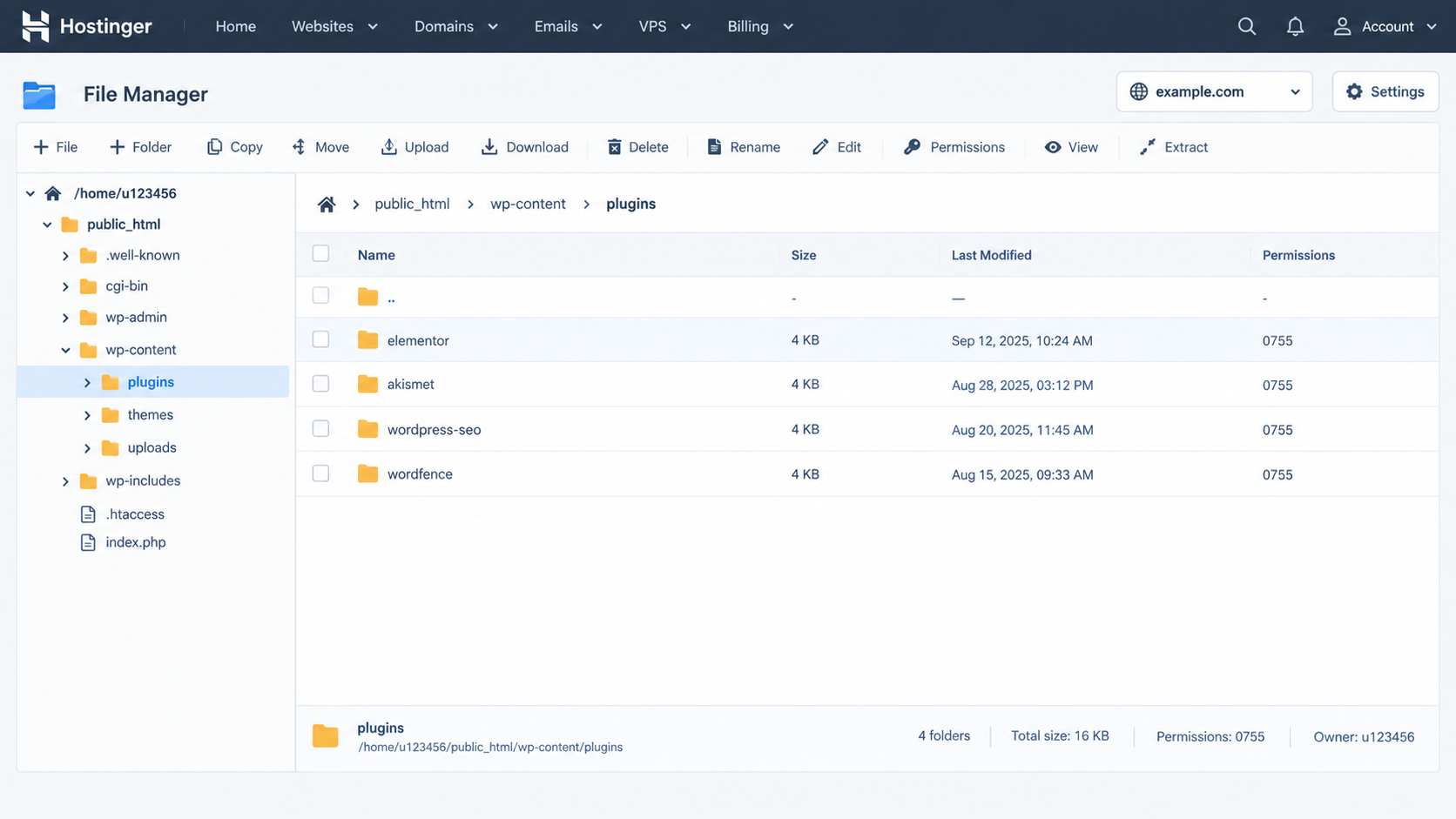Click the Hostinger logo

pos(86,26)
